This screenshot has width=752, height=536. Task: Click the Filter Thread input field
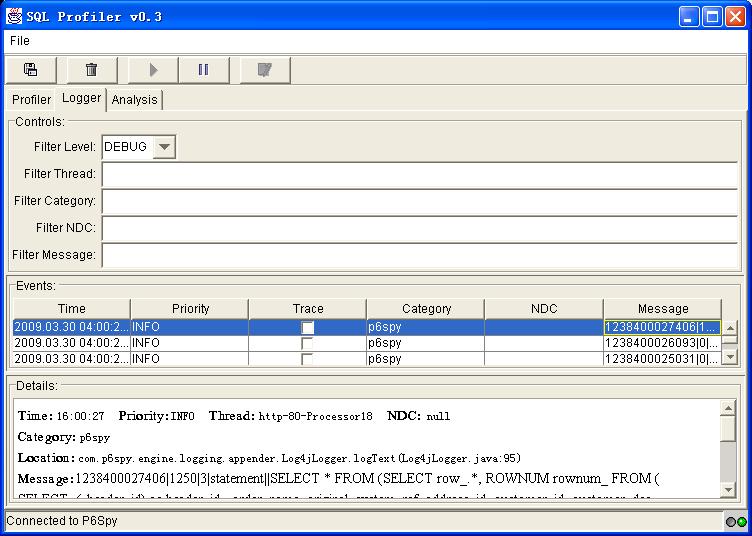coord(419,174)
